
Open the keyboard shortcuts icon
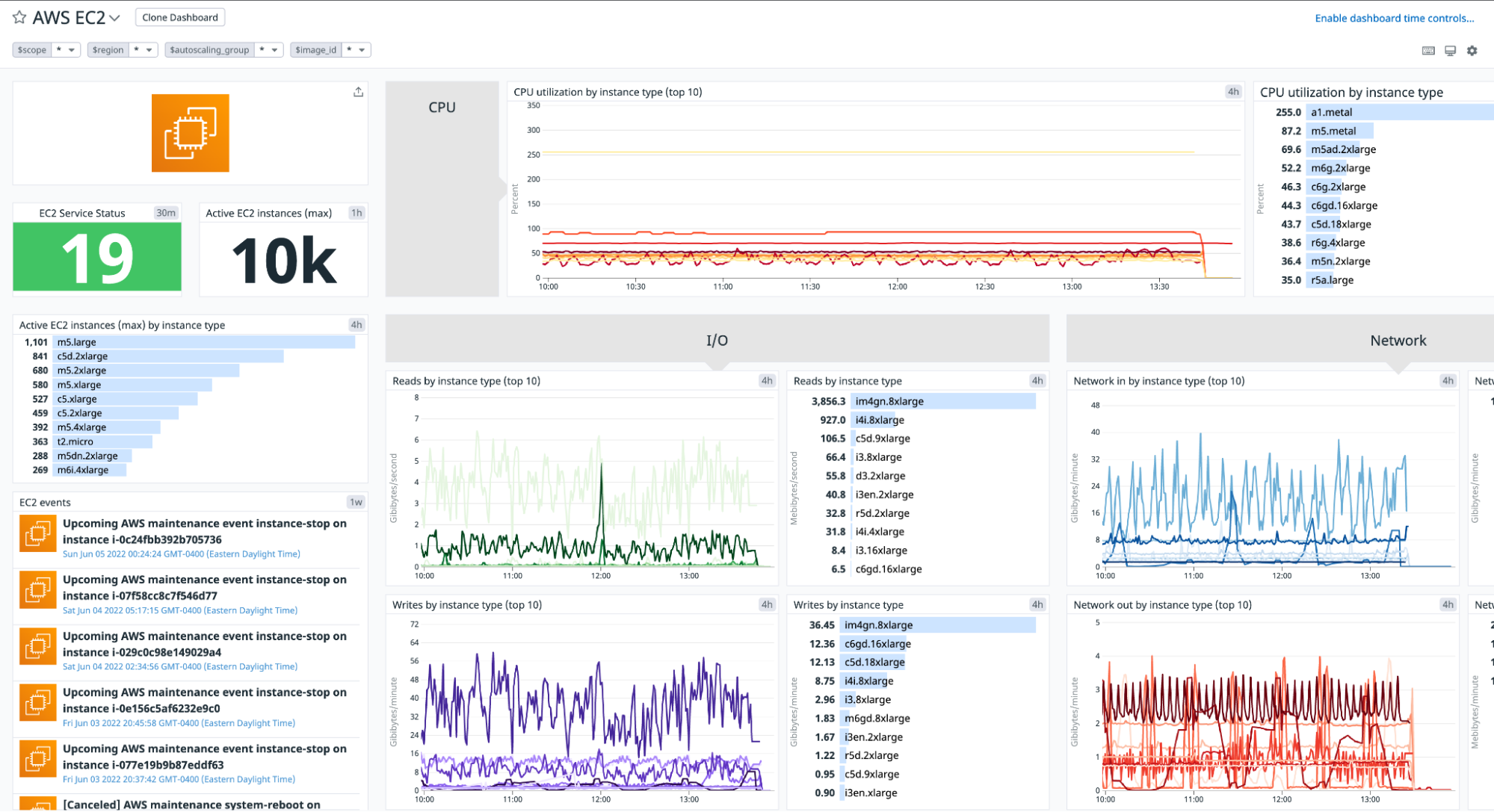[x=1427, y=50]
